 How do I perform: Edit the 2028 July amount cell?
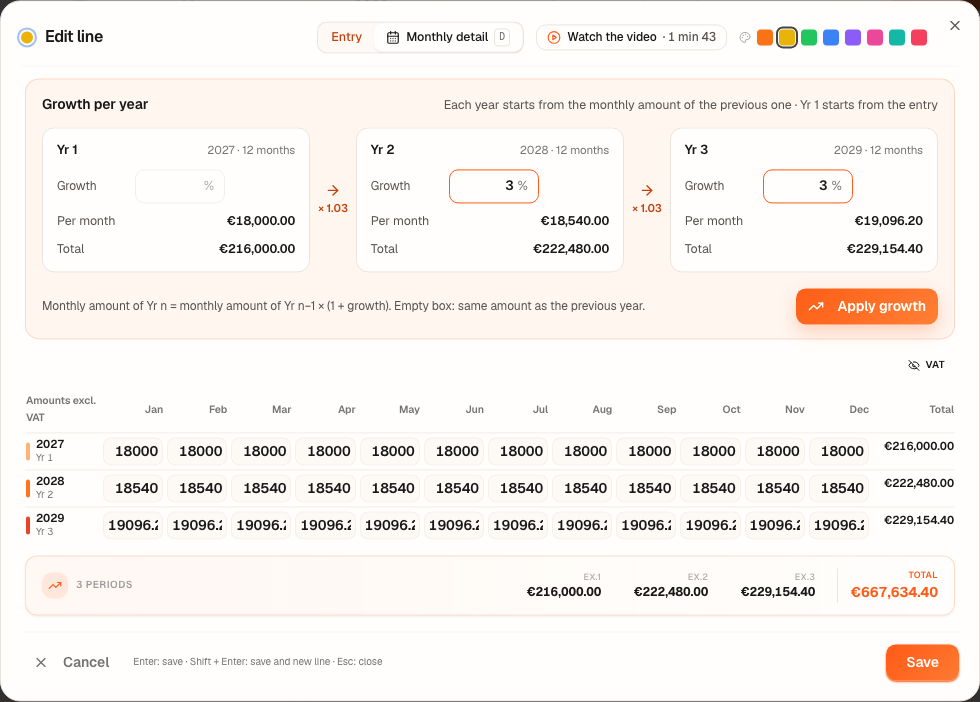pos(518,488)
